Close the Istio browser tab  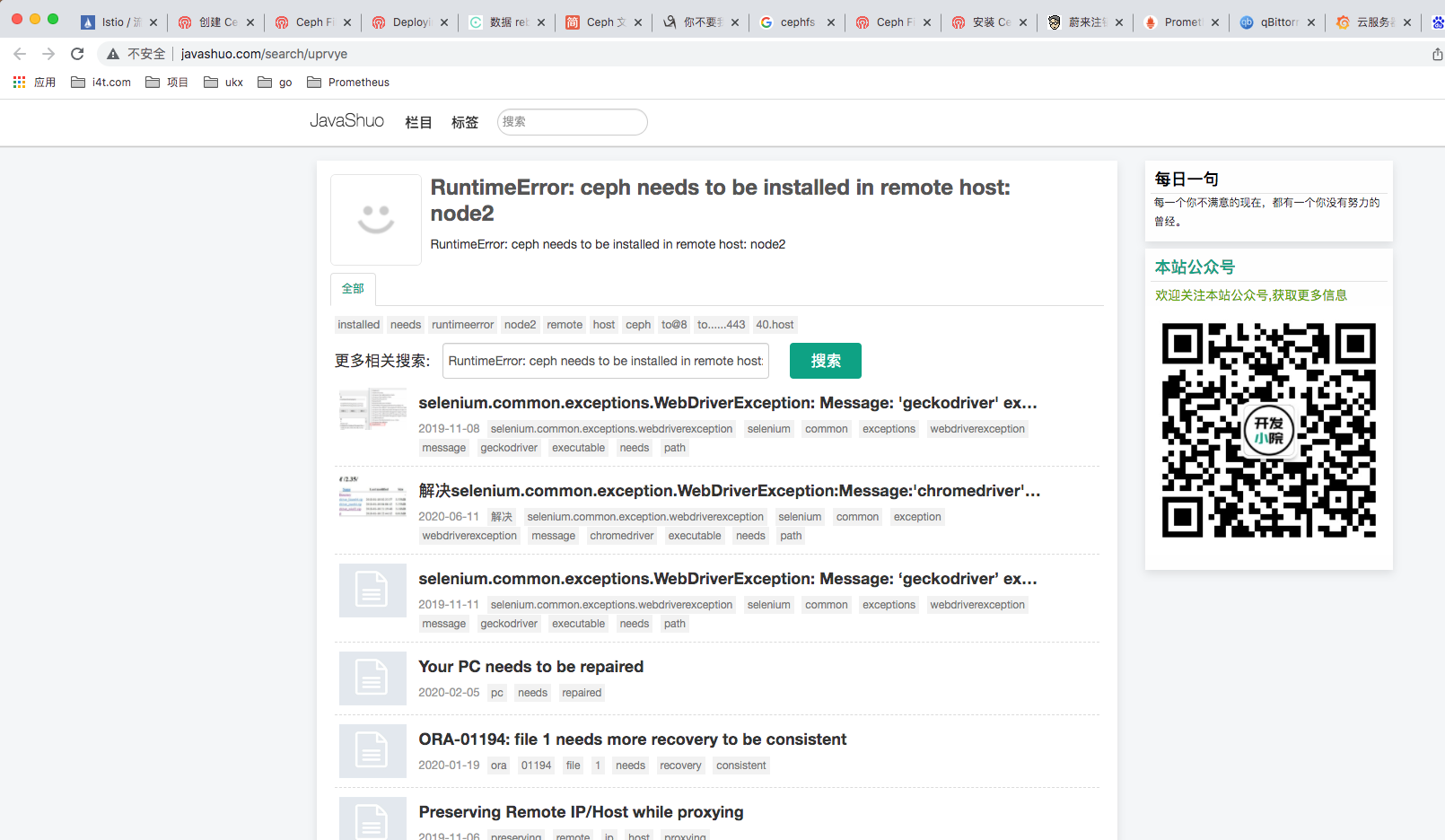pos(153,22)
